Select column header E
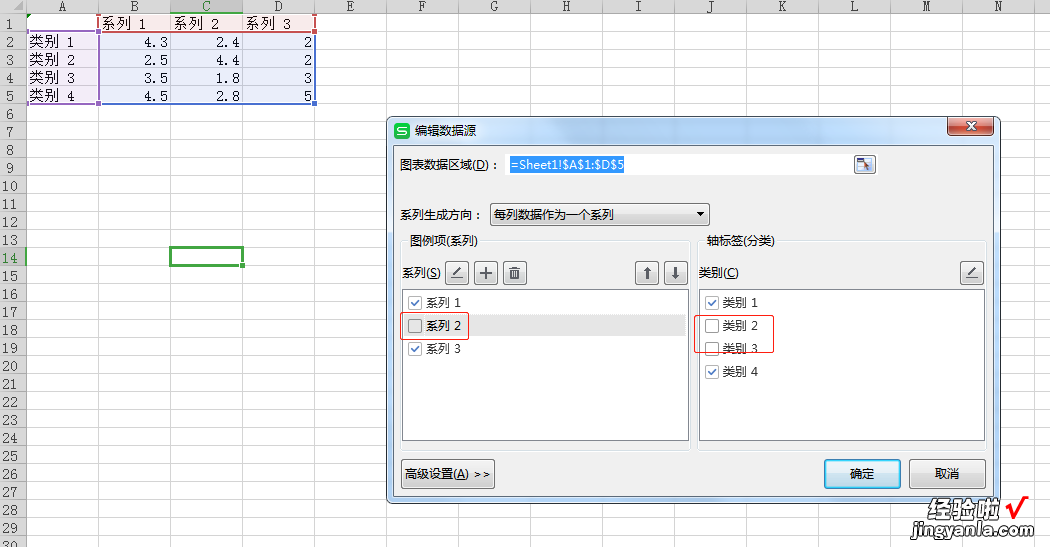Viewport: 1050px width, 547px height. (x=350, y=7)
